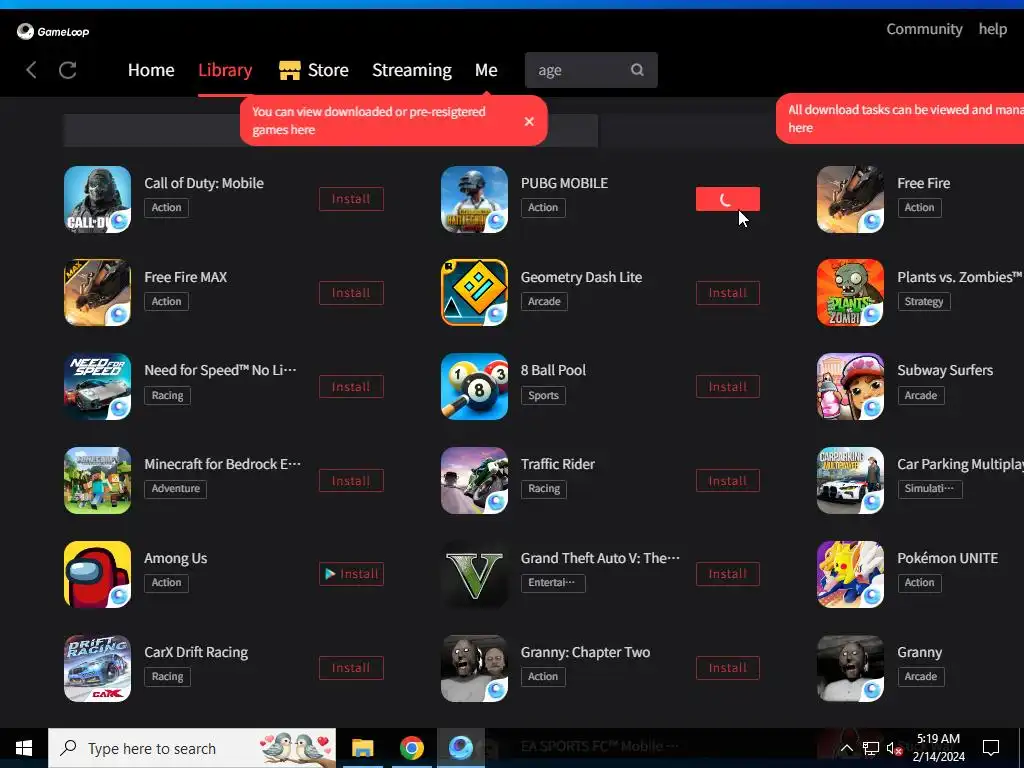Install Free Fire MAX
The width and height of the screenshot is (1024, 768).
click(351, 293)
